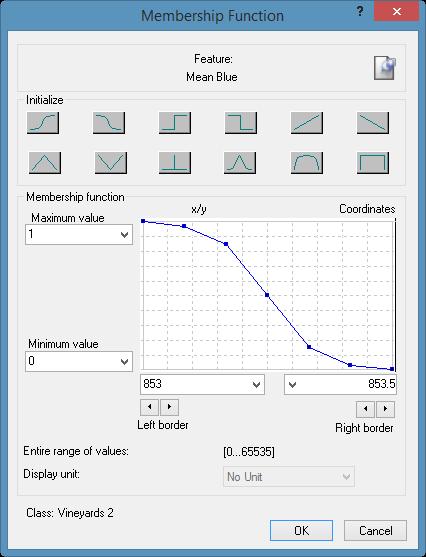Image resolution: width=426 pixels, height=557 pixels.
Task: Select the singleton (exactly one value) function
Action: pyautogui.click(x=175, y=163)
